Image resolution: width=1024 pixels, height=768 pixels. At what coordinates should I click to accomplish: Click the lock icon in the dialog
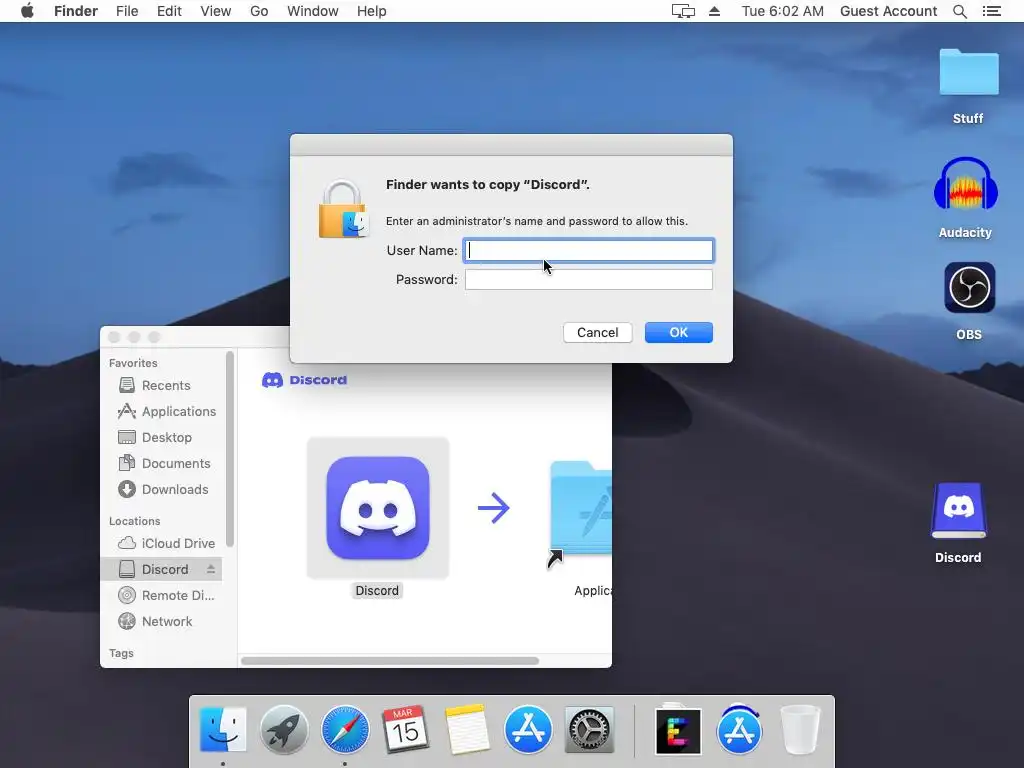coord(344,210)
